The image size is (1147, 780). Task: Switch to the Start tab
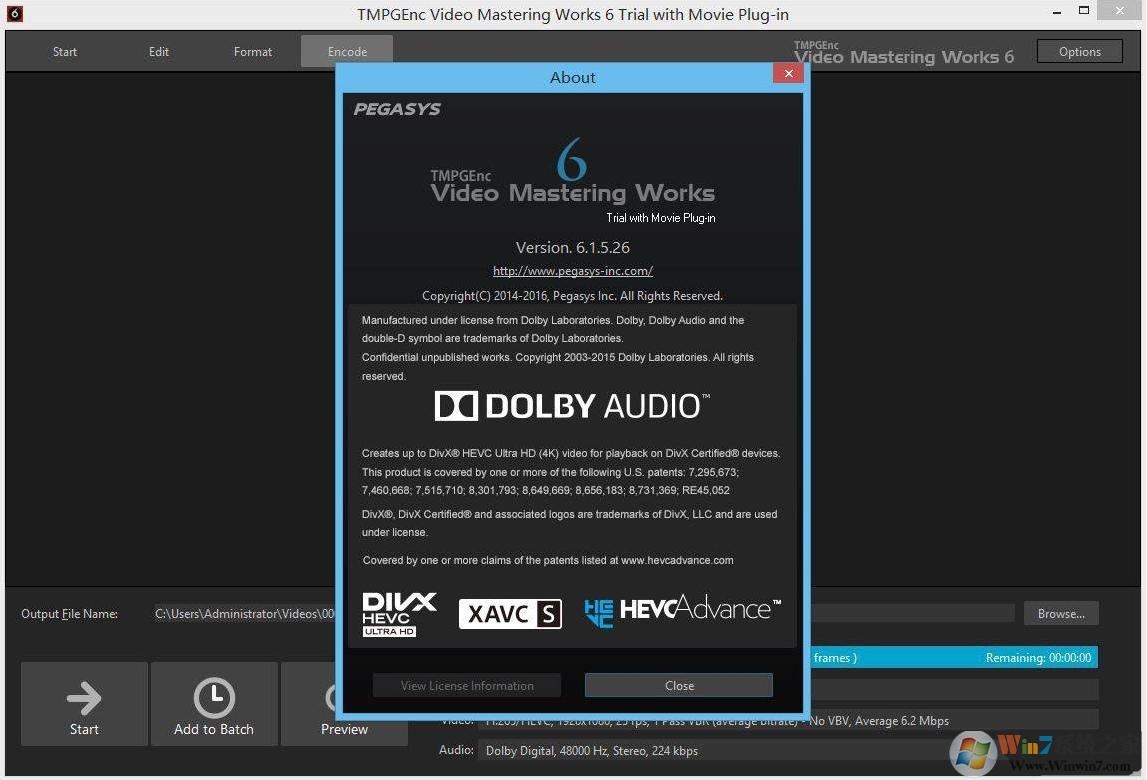65,52
